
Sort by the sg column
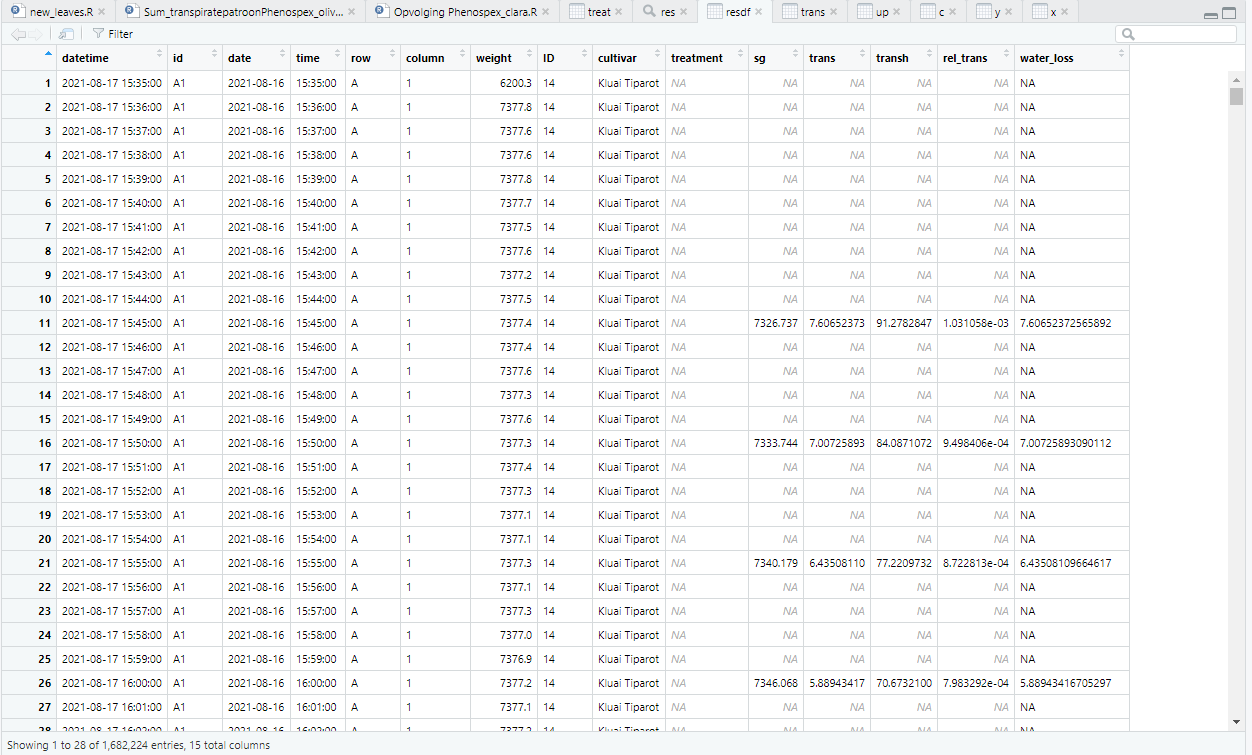(x=776, y=58)
